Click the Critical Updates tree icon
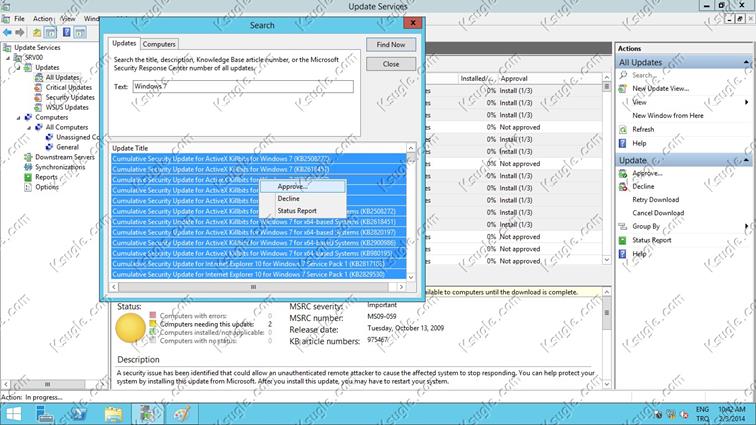The image size is (756, 425). pos(39,87)
